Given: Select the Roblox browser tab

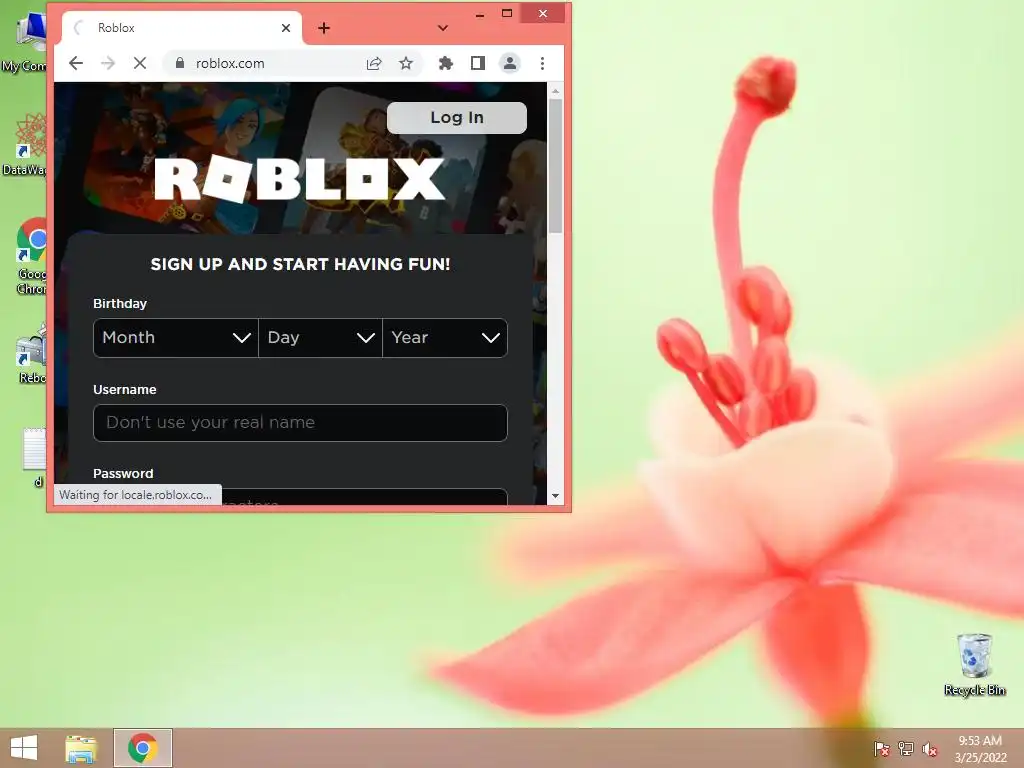Looking at the screenshot, I should [x=182, y=28].
